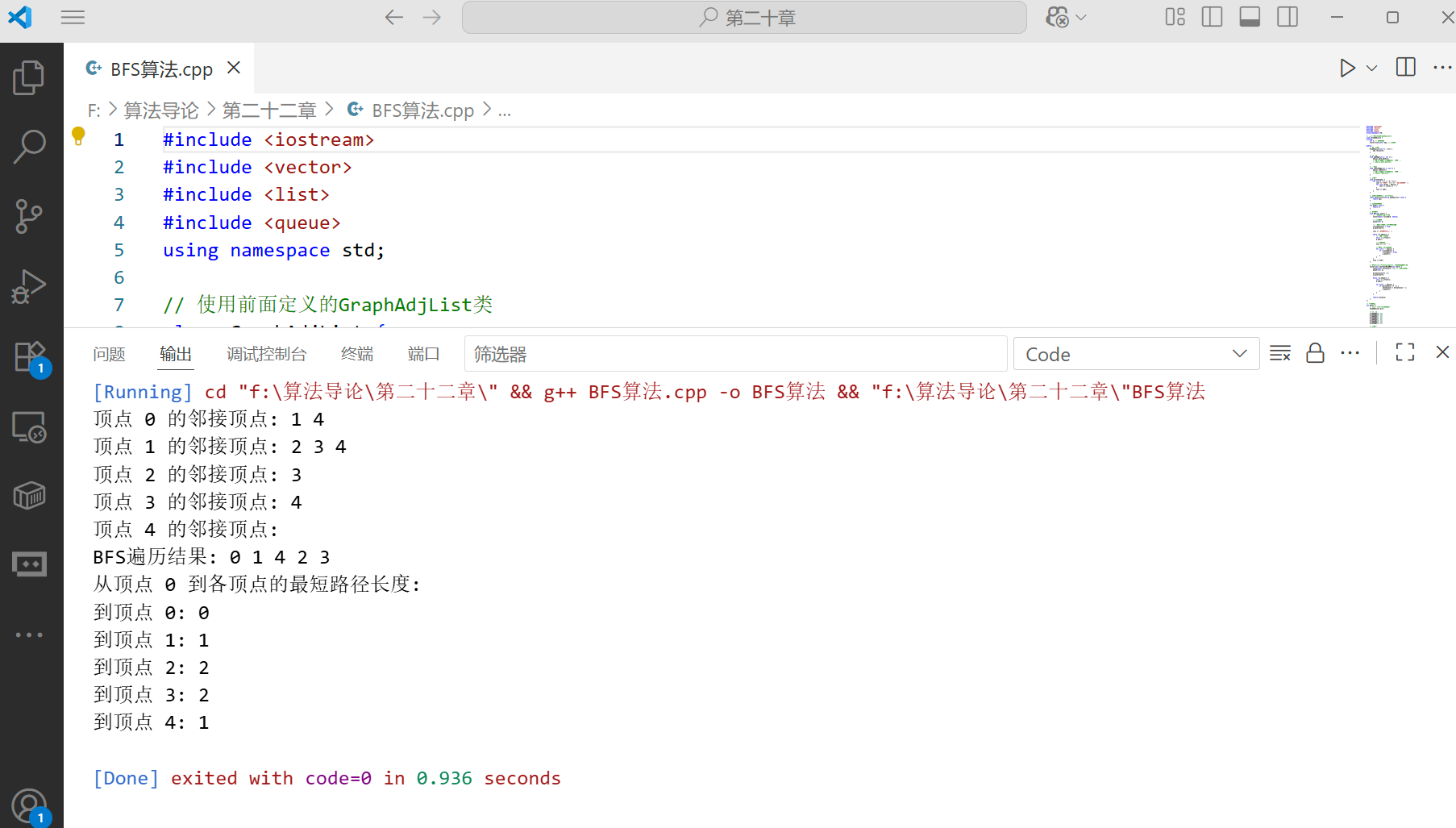Viewport: 1456px width, 828px height.
Task: Click line number 5 in gutter
Action: [119, 250]
